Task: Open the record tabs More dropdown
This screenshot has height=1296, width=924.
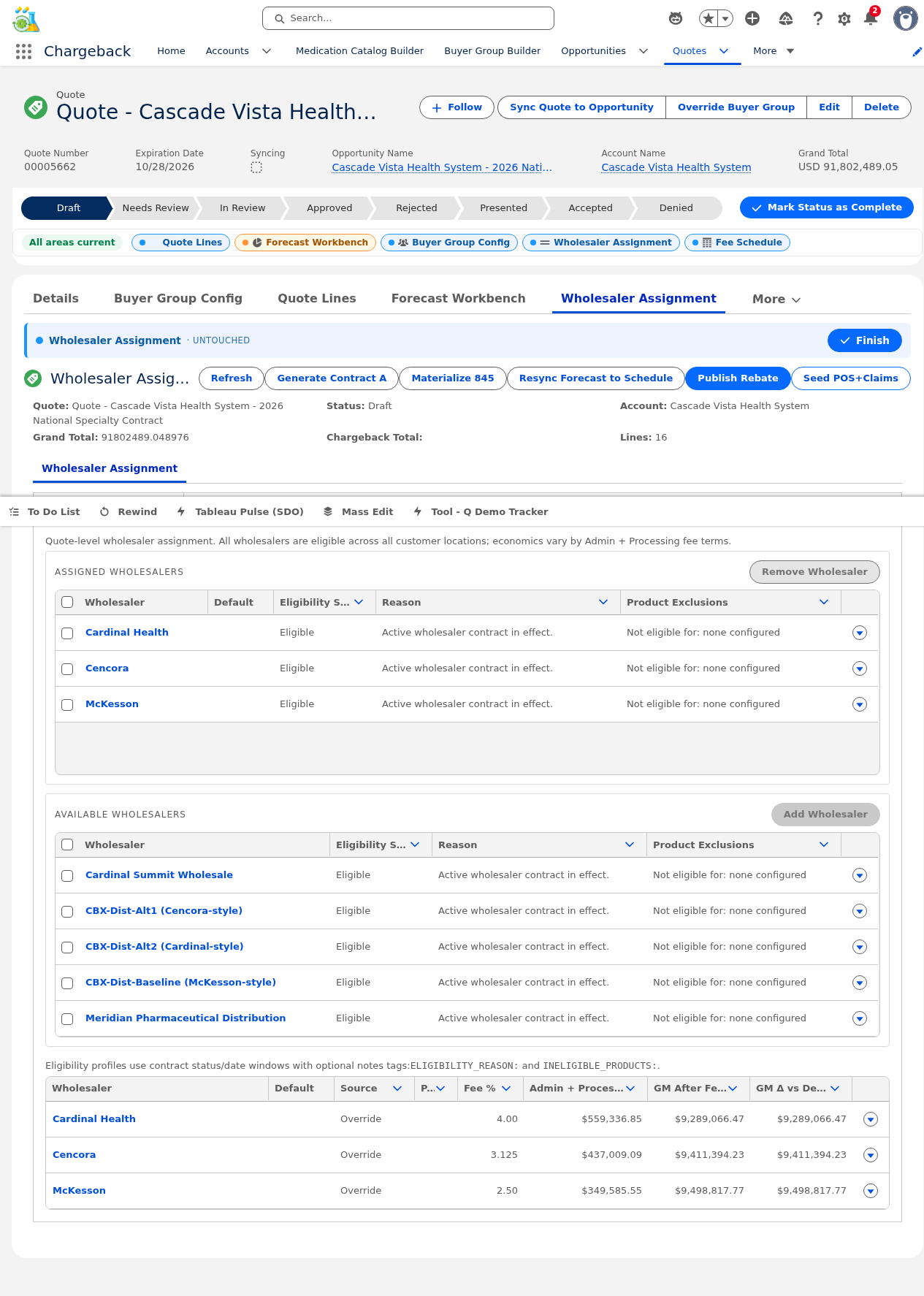Action: click(776, 300)
